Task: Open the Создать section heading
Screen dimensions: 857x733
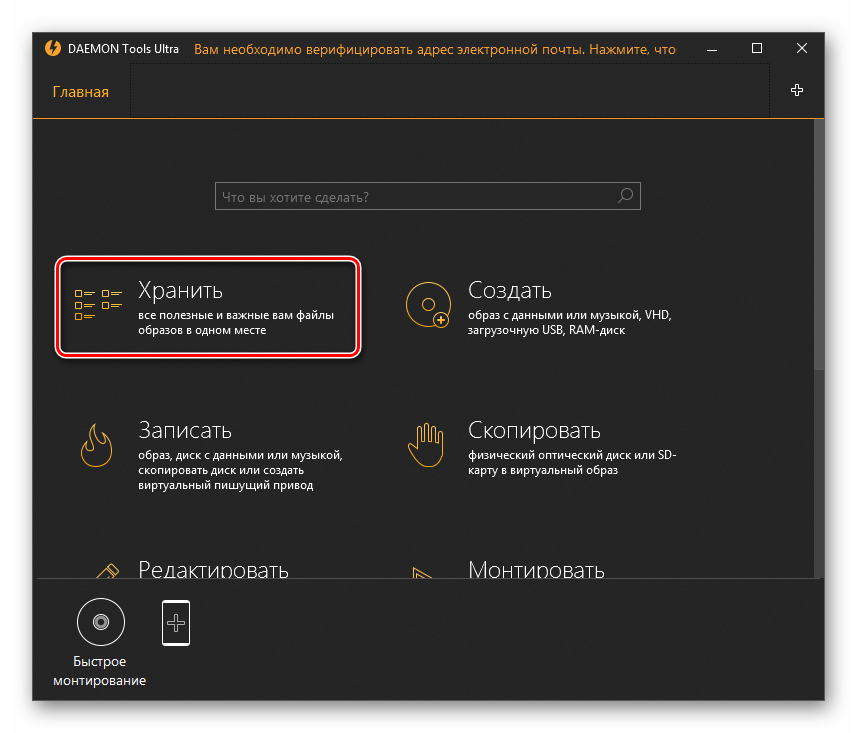Action: click(509, 290)
